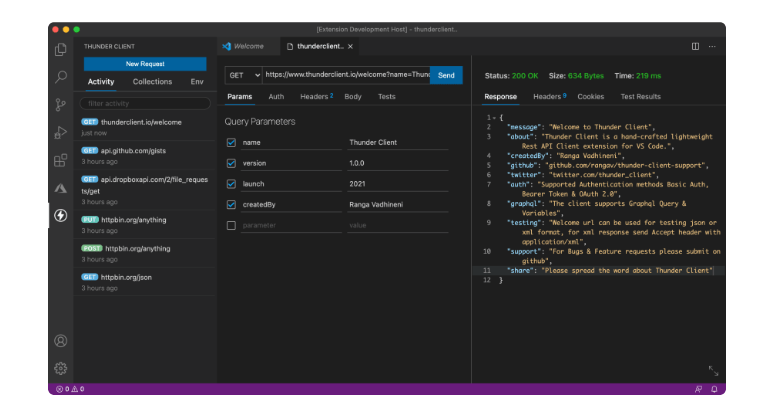
Task: Select the Auth tab
Action: pos(276,97)
